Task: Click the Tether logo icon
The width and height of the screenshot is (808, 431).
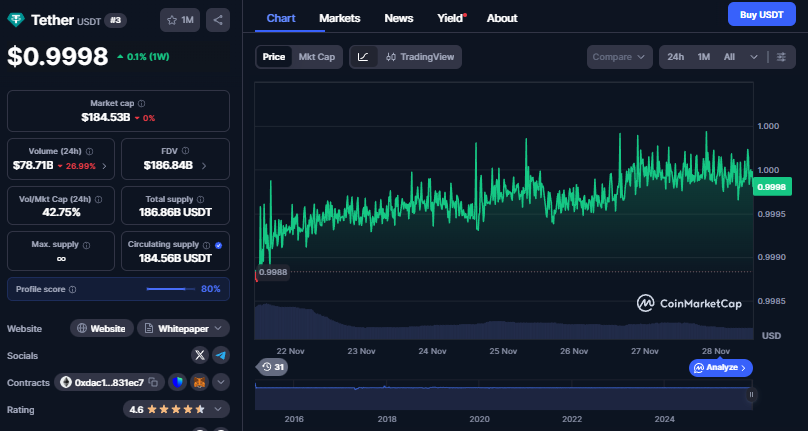Action: 16,20
